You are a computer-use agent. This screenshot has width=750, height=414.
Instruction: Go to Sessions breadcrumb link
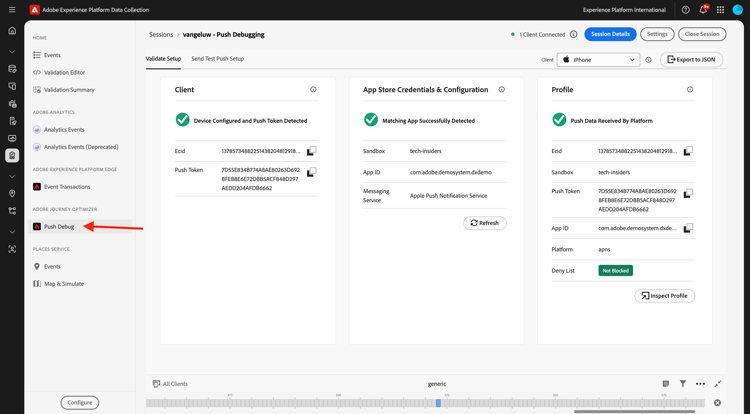coord(161,34)
